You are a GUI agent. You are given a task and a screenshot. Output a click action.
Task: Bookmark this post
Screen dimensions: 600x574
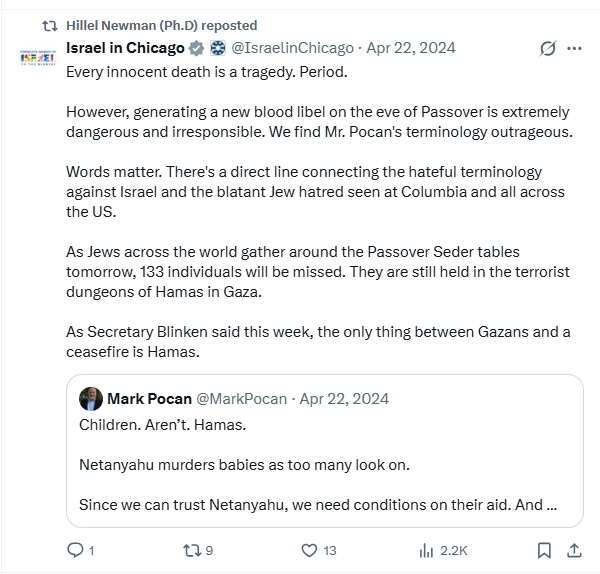544,550
